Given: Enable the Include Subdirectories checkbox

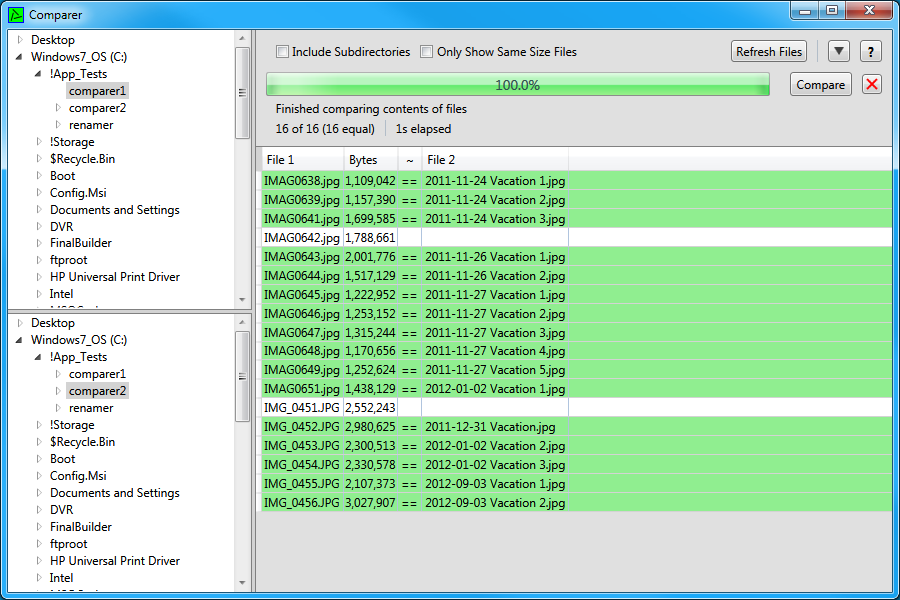Looking at the screenshot, I should coord(282,51).
